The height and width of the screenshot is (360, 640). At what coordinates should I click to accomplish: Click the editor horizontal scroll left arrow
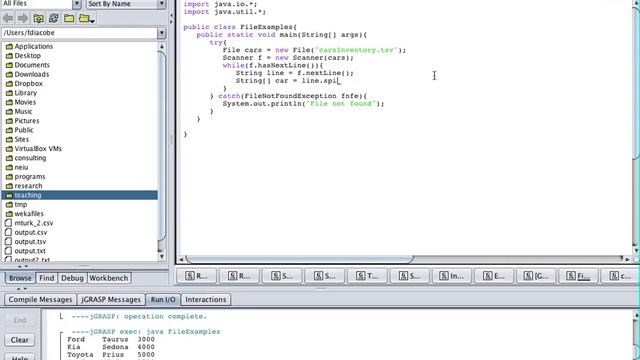pyautogui.click(x=181, y=259)
